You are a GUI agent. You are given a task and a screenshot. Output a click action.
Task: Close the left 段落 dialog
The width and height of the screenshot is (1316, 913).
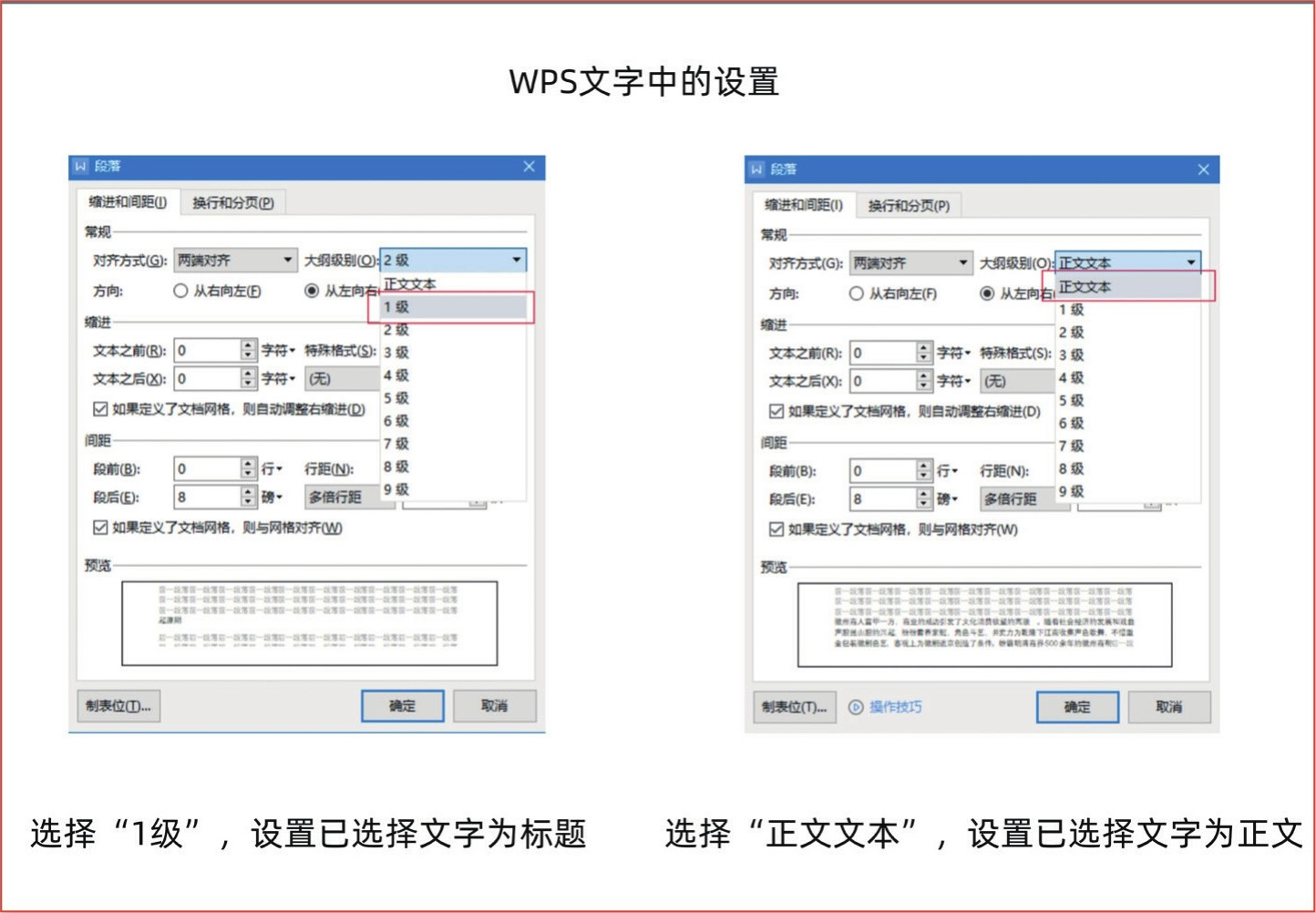(x=529, y=166)
